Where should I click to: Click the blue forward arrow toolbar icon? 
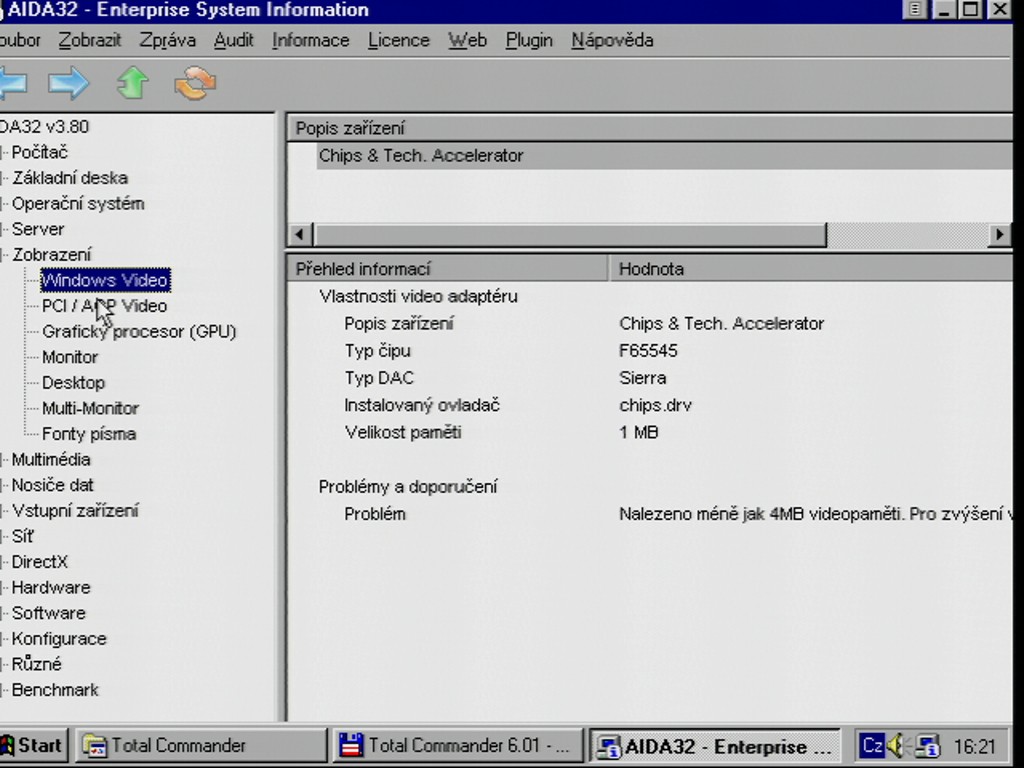[69, 84]
